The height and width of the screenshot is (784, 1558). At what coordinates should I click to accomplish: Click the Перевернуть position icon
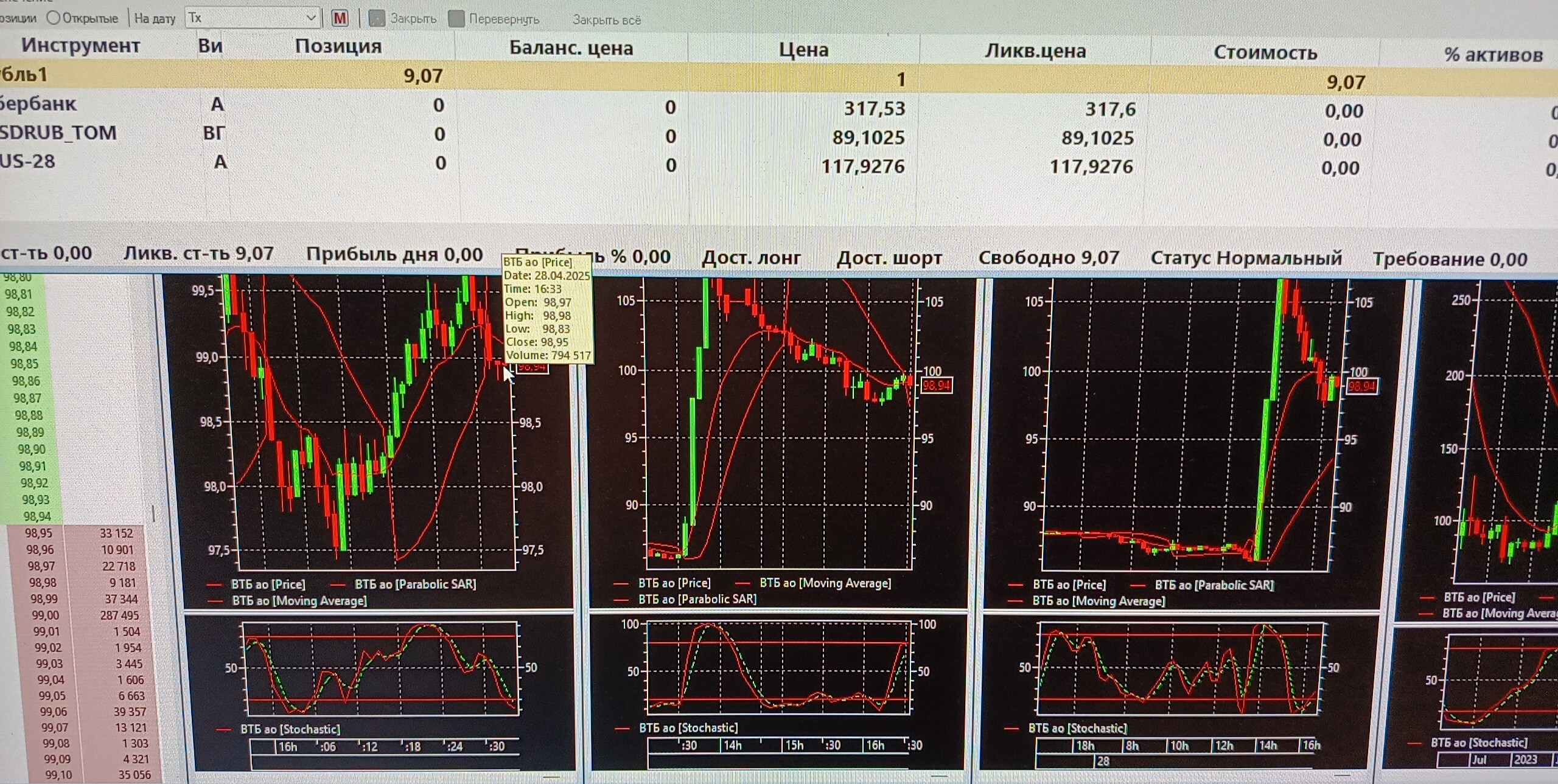click(x=456, y=19)
